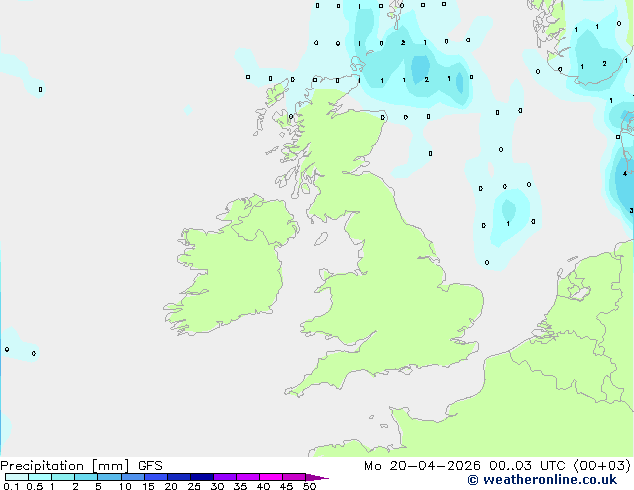Select the 45–50 mm legend swatch

tap(294, 477)
